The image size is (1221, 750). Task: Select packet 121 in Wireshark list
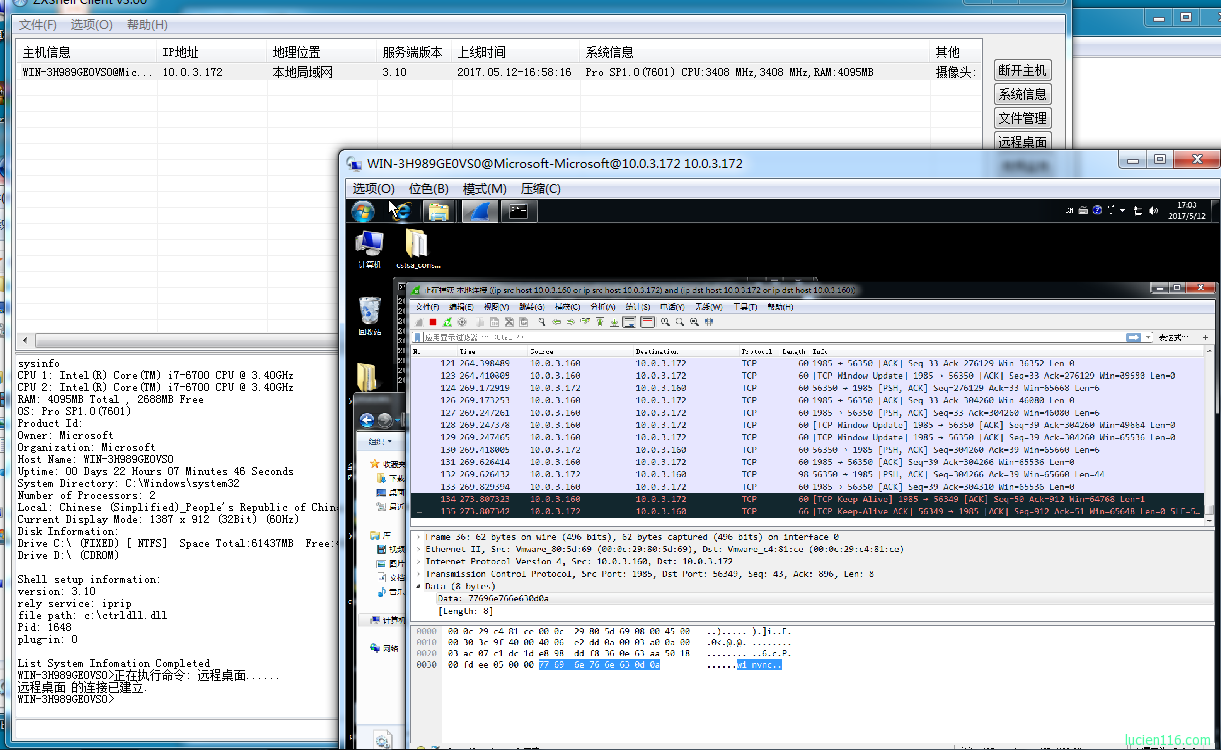[809, 363]
